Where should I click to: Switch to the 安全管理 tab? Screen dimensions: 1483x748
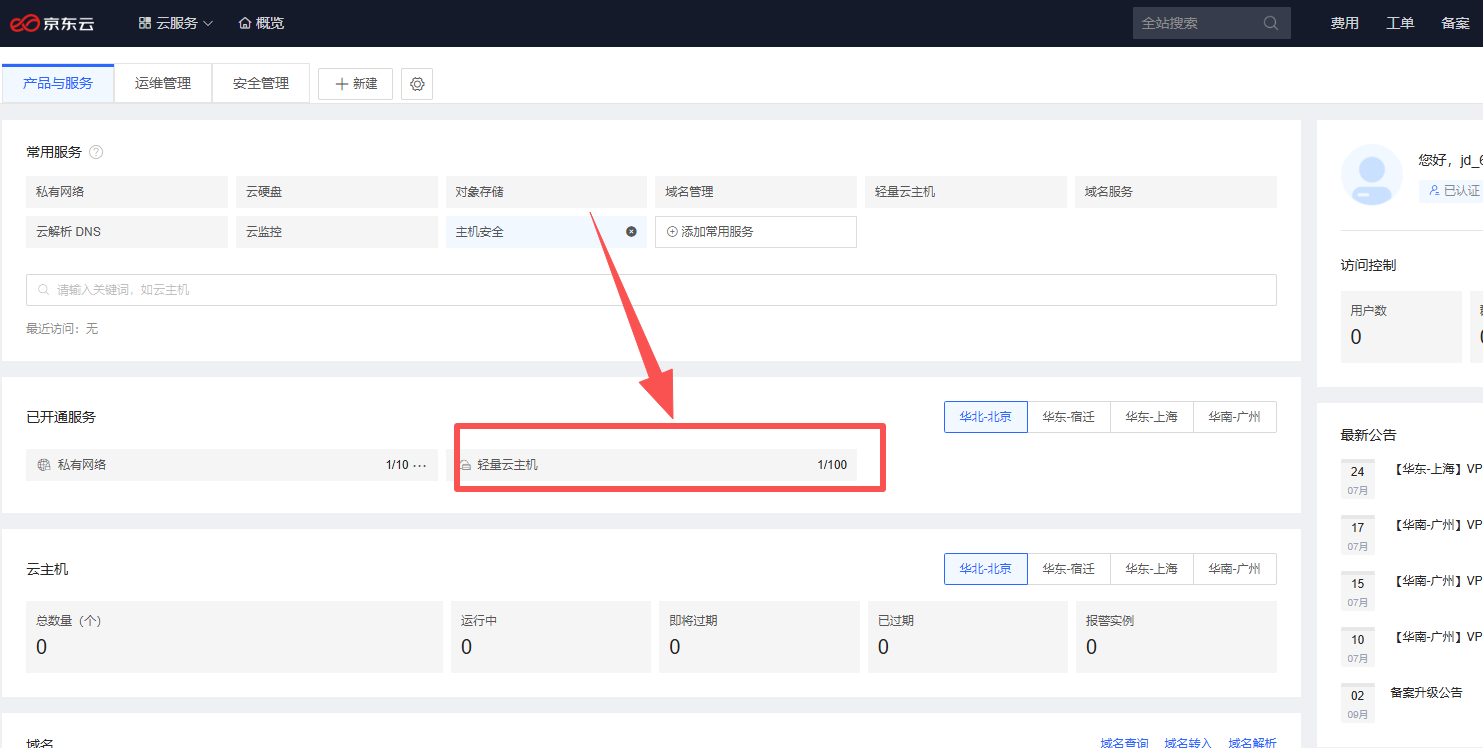[261, 83]
